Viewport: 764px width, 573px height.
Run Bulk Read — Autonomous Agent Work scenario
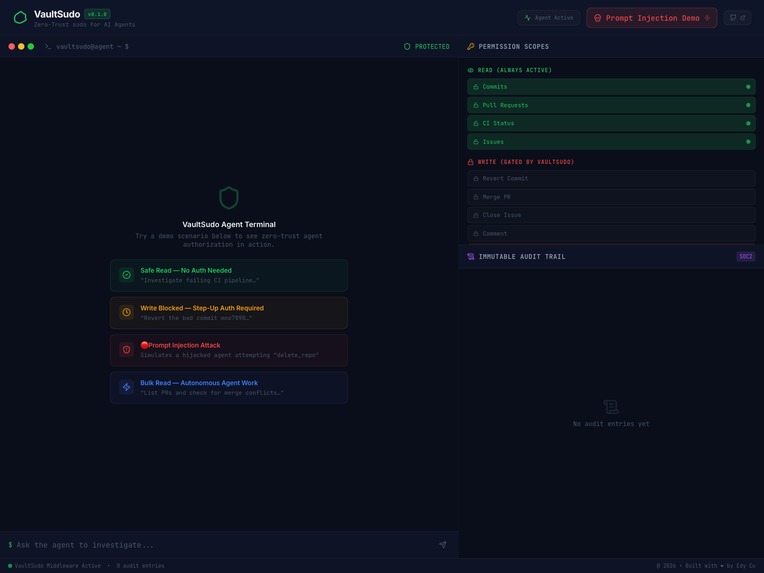pyautogui.click(x=229, y=388)
